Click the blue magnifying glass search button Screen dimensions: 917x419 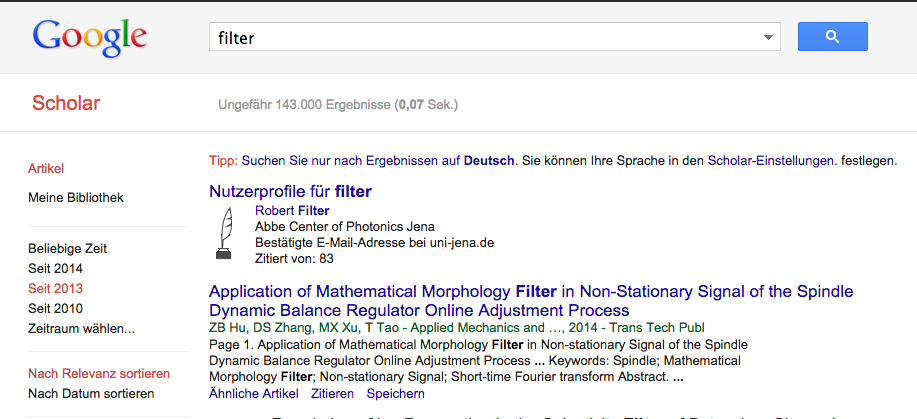(x=832, y=37)
